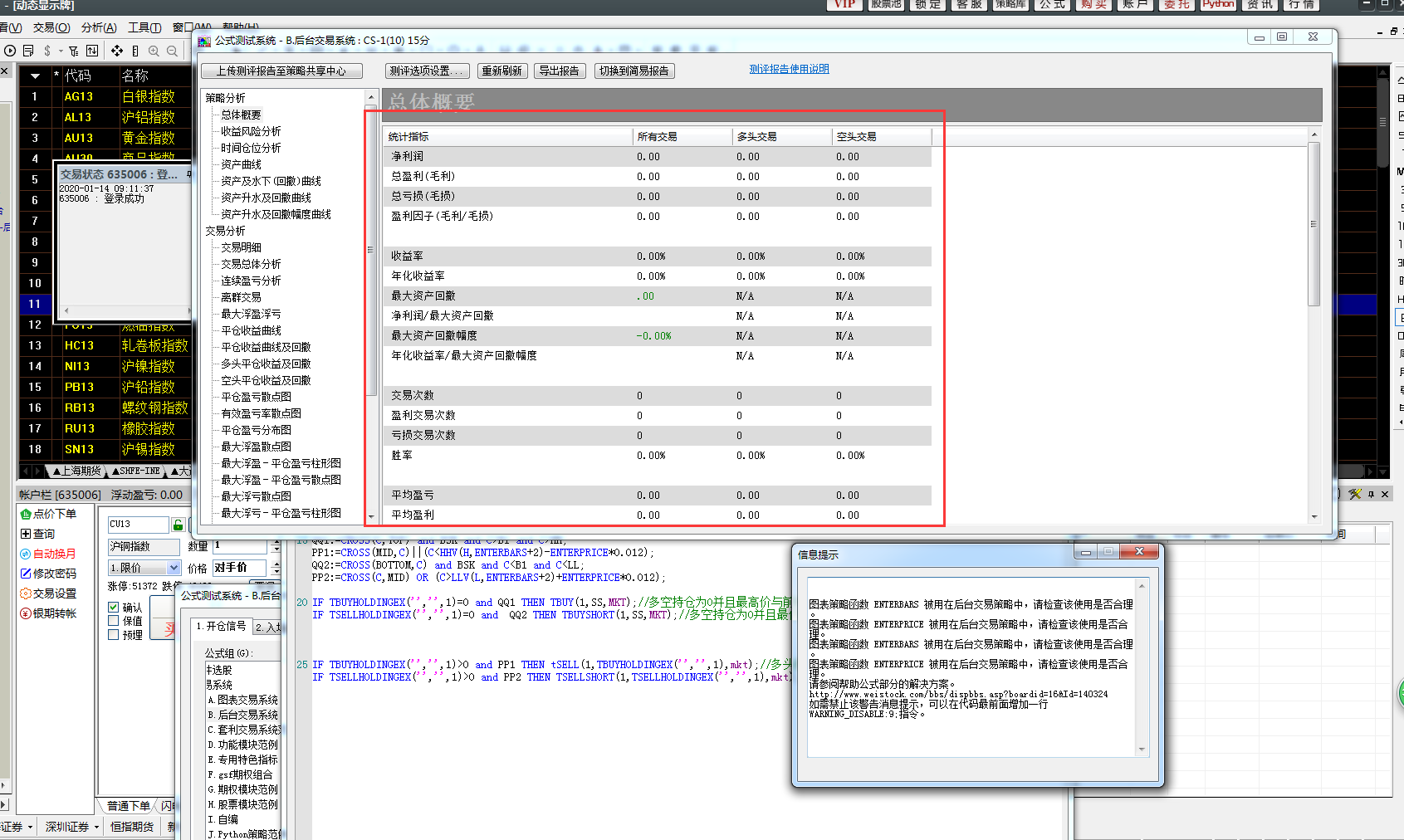
Task: Select 总体概要 in the strategy tree
Action: (x=241, y=115)
